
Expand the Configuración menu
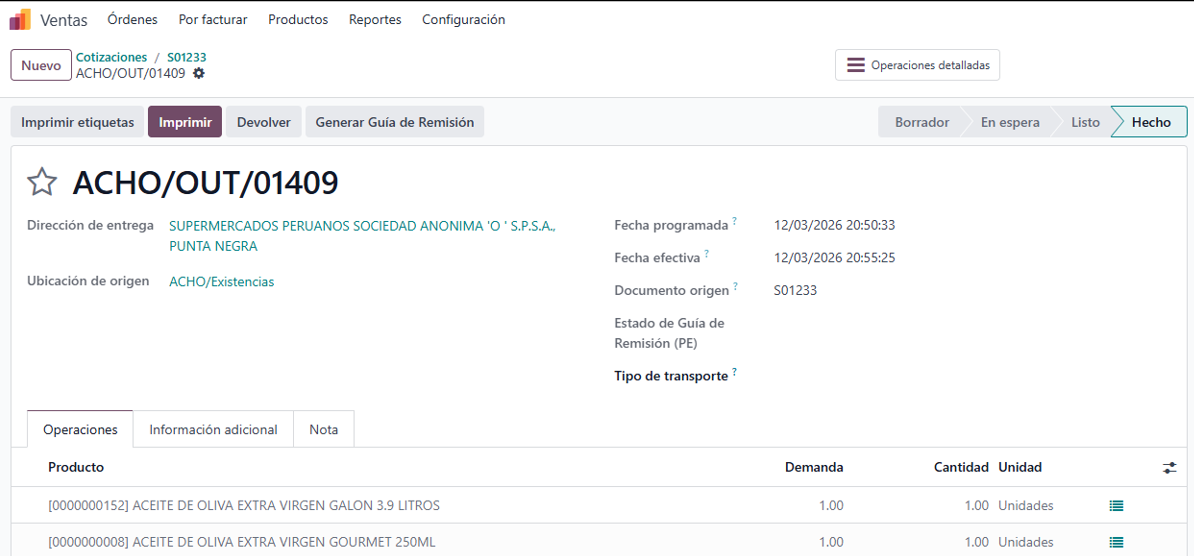[x=463, y=20]
